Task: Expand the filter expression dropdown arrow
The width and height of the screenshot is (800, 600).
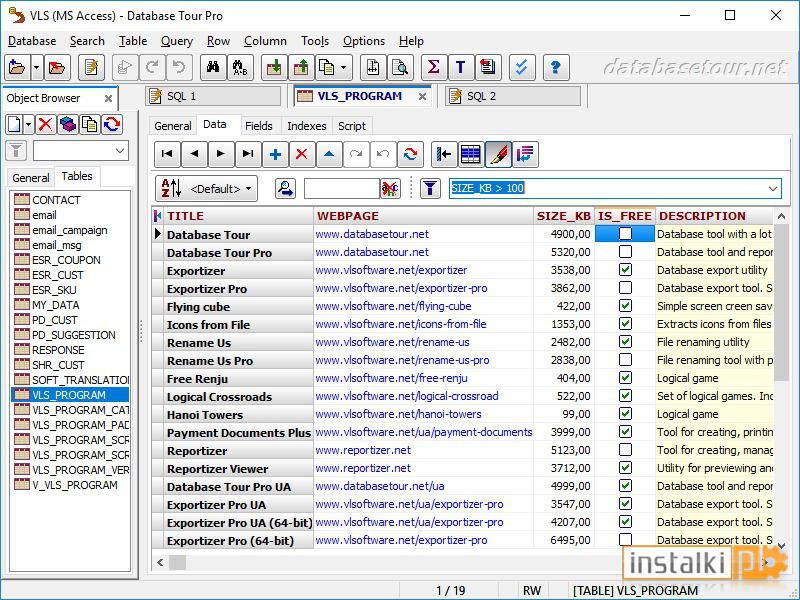Action: tap(773, 189)
